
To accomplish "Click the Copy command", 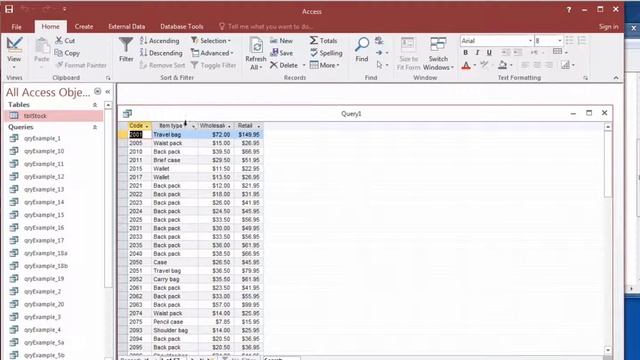I will coord(67,53).
